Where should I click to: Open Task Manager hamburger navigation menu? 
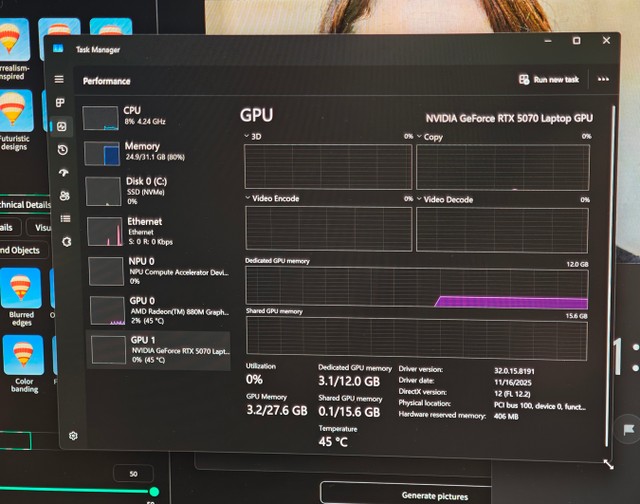pos(59,79)
